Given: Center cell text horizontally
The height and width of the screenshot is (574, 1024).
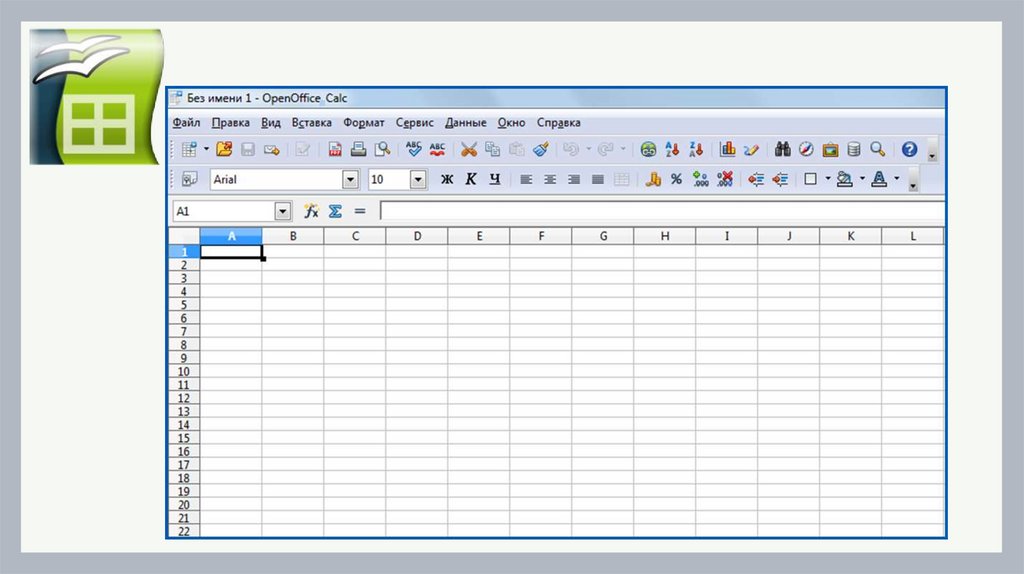Looking at the screenshot, I should coord(550,179).
